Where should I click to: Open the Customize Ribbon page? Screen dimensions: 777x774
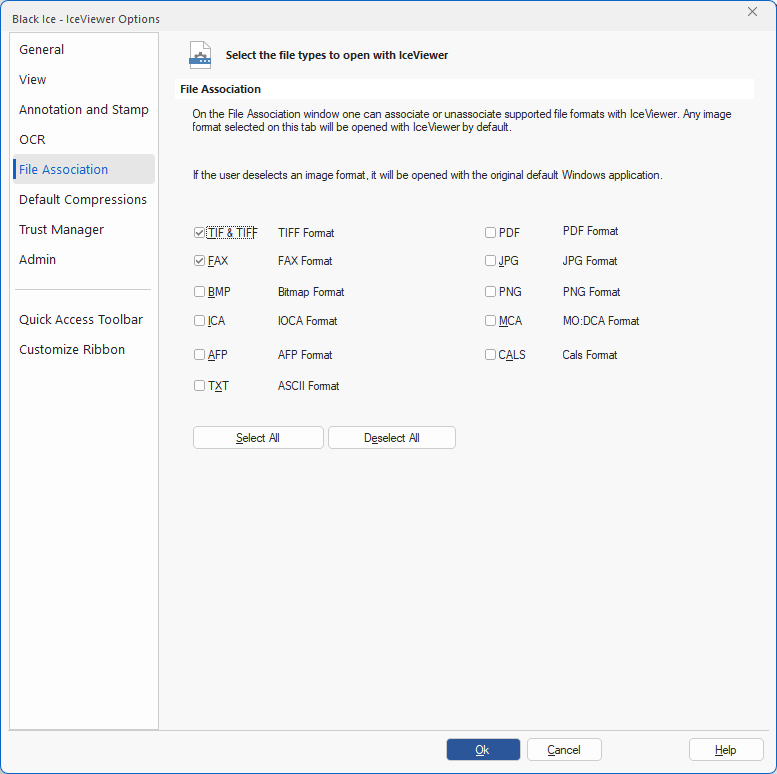pos(84,349)
